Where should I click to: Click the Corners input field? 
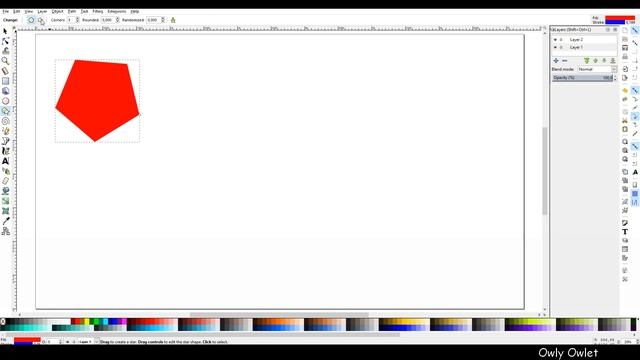(71, 20)
